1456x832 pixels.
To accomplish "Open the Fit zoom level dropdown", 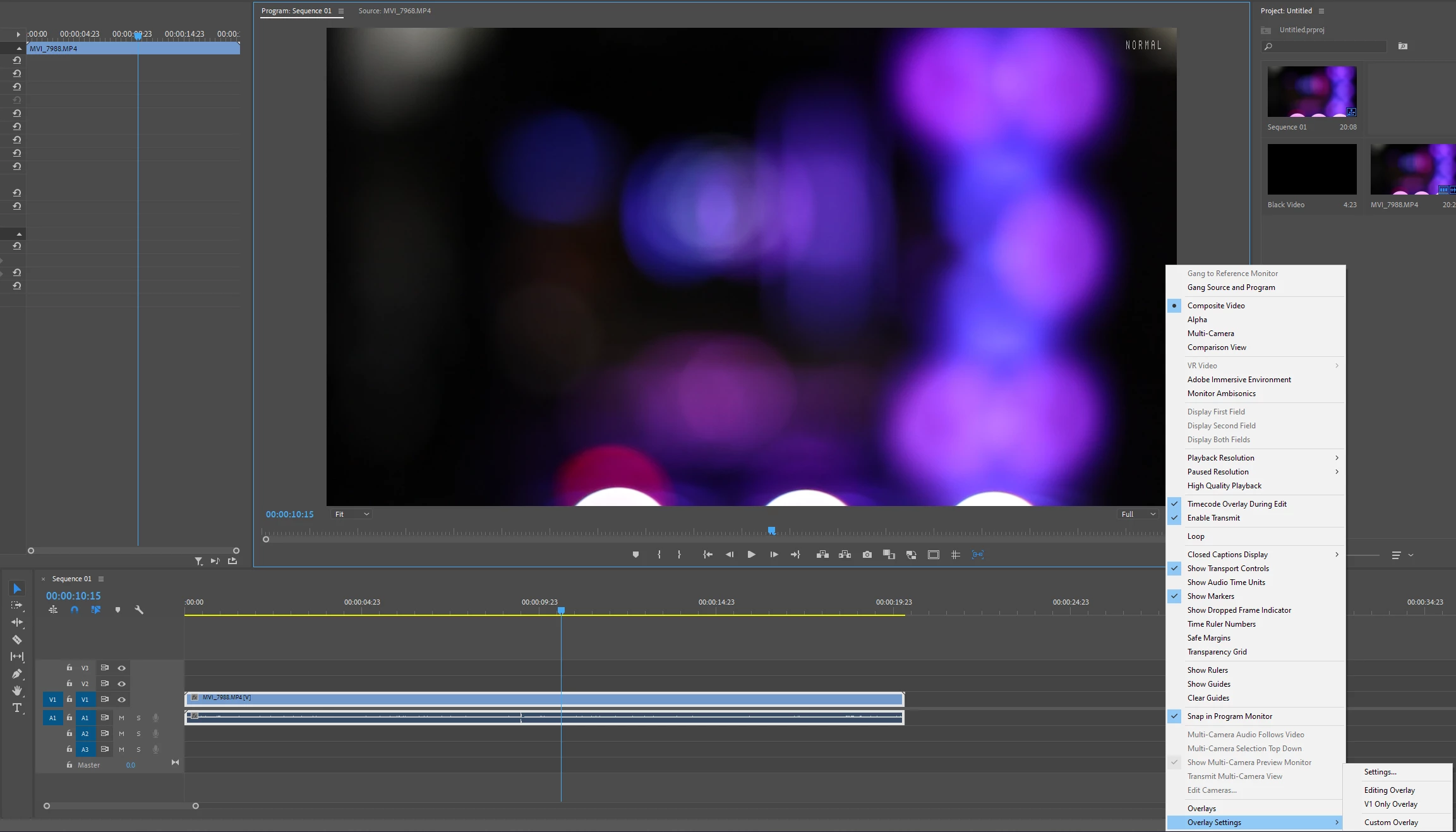I will 352,514.
